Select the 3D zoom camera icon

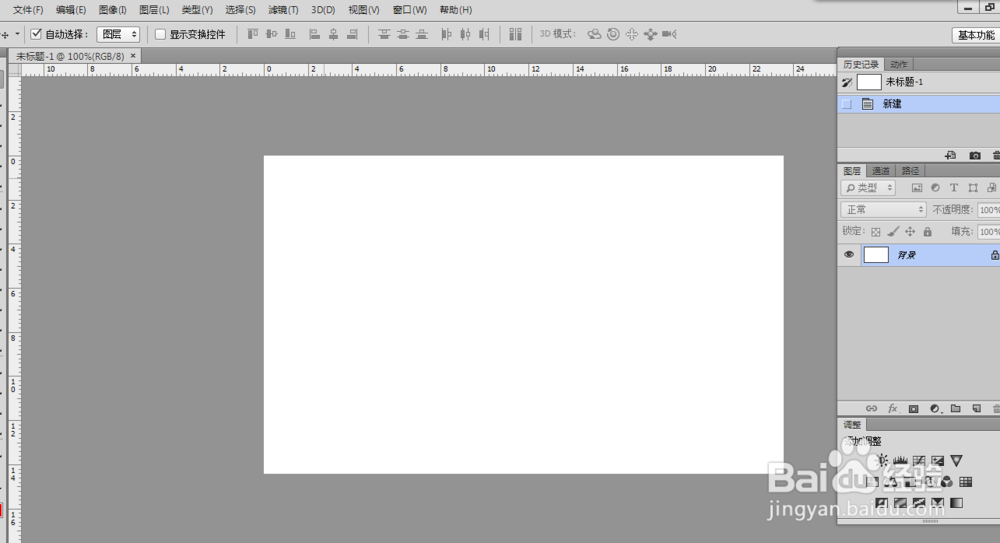(x=669, y=34)
